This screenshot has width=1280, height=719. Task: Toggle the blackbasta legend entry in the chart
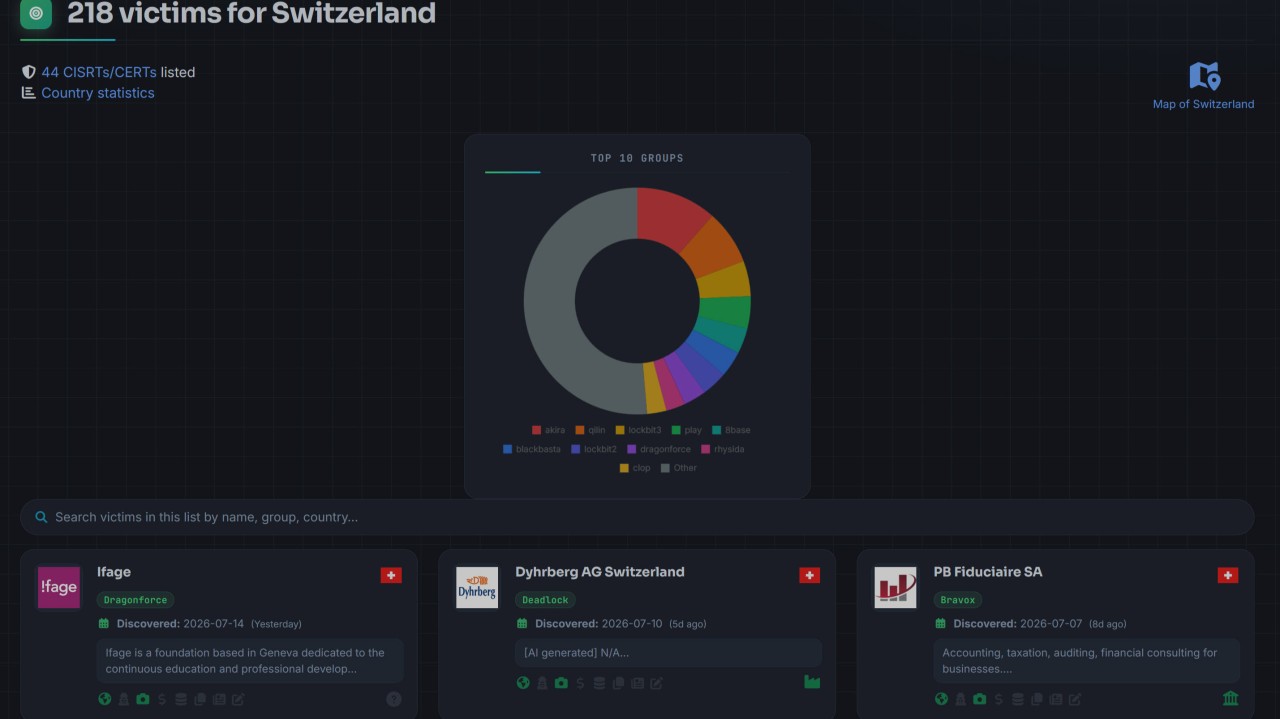532,449
